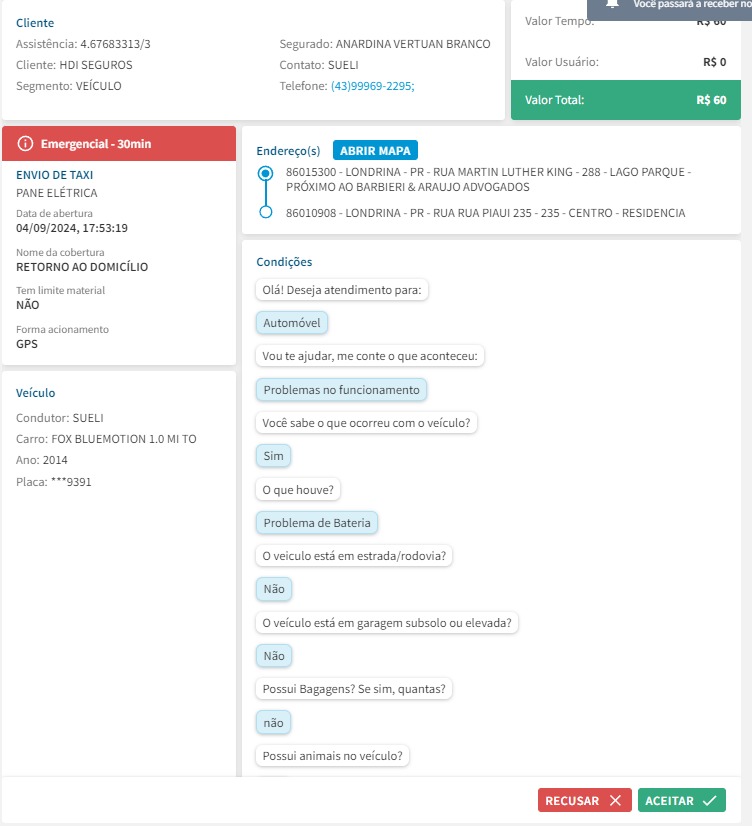The height and width of the screenshot is (826, 752).
Task: Click the Não answer under the garagem subsolo question
Action: coord(273,656)
